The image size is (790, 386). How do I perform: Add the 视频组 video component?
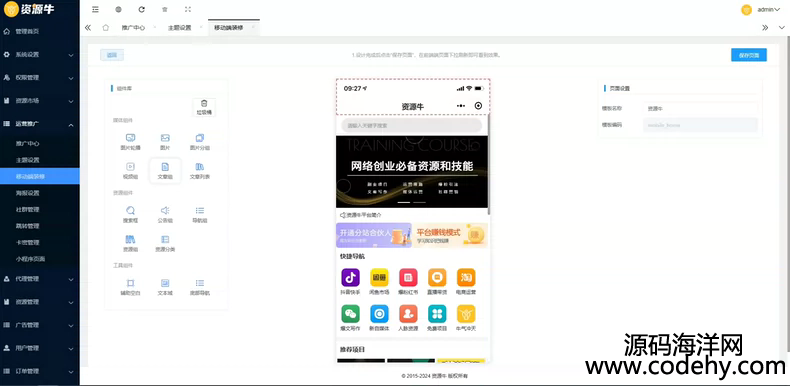click(x=130, y=170)
